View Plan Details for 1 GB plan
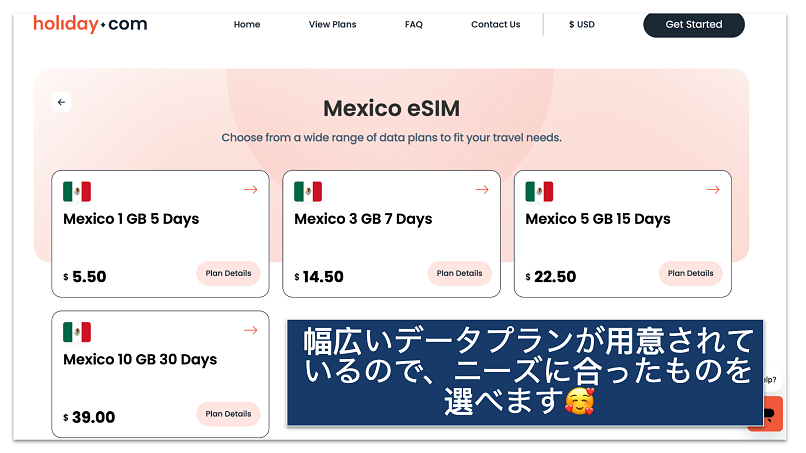The width and height of the screenshot is (806, 453). (228, 274)
